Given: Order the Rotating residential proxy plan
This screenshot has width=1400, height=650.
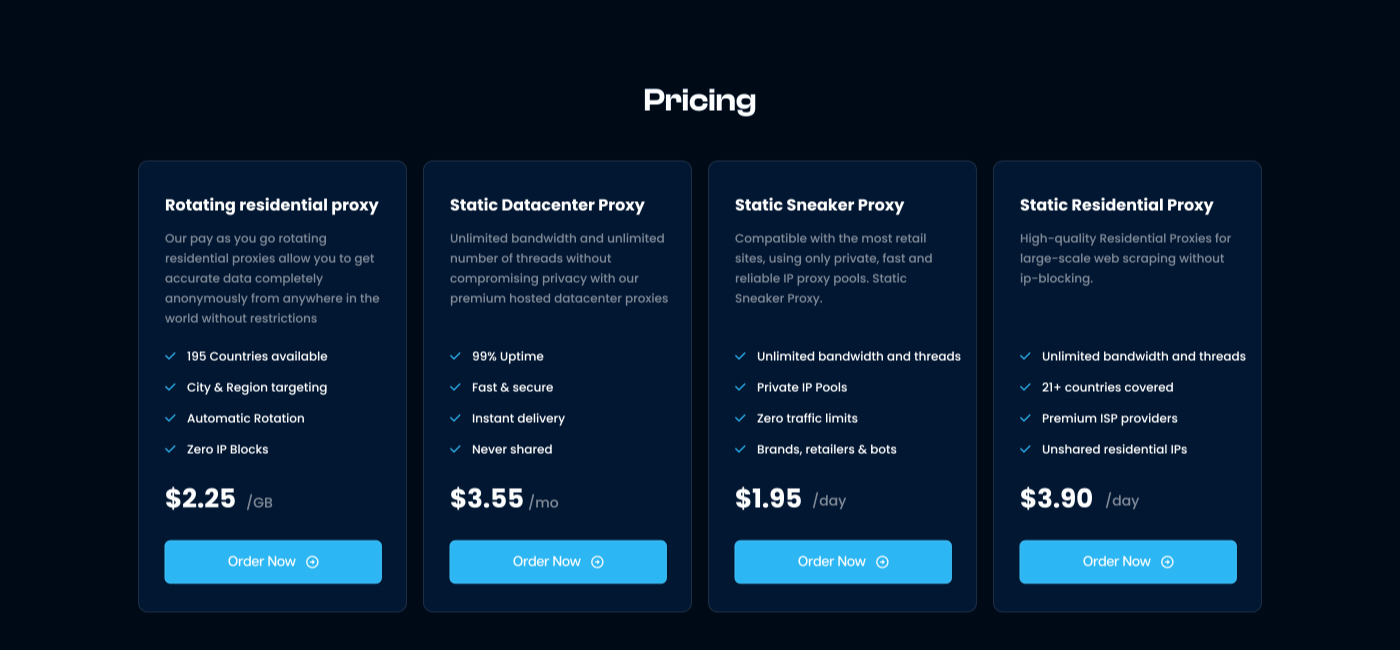Looking at the screenshot, I should (x=273, y=562).
